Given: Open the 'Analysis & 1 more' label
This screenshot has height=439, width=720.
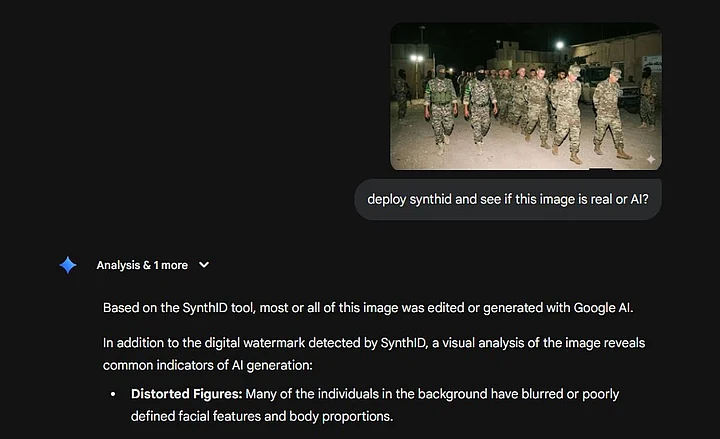Looking at the screenshot, I should click(141, 265).
